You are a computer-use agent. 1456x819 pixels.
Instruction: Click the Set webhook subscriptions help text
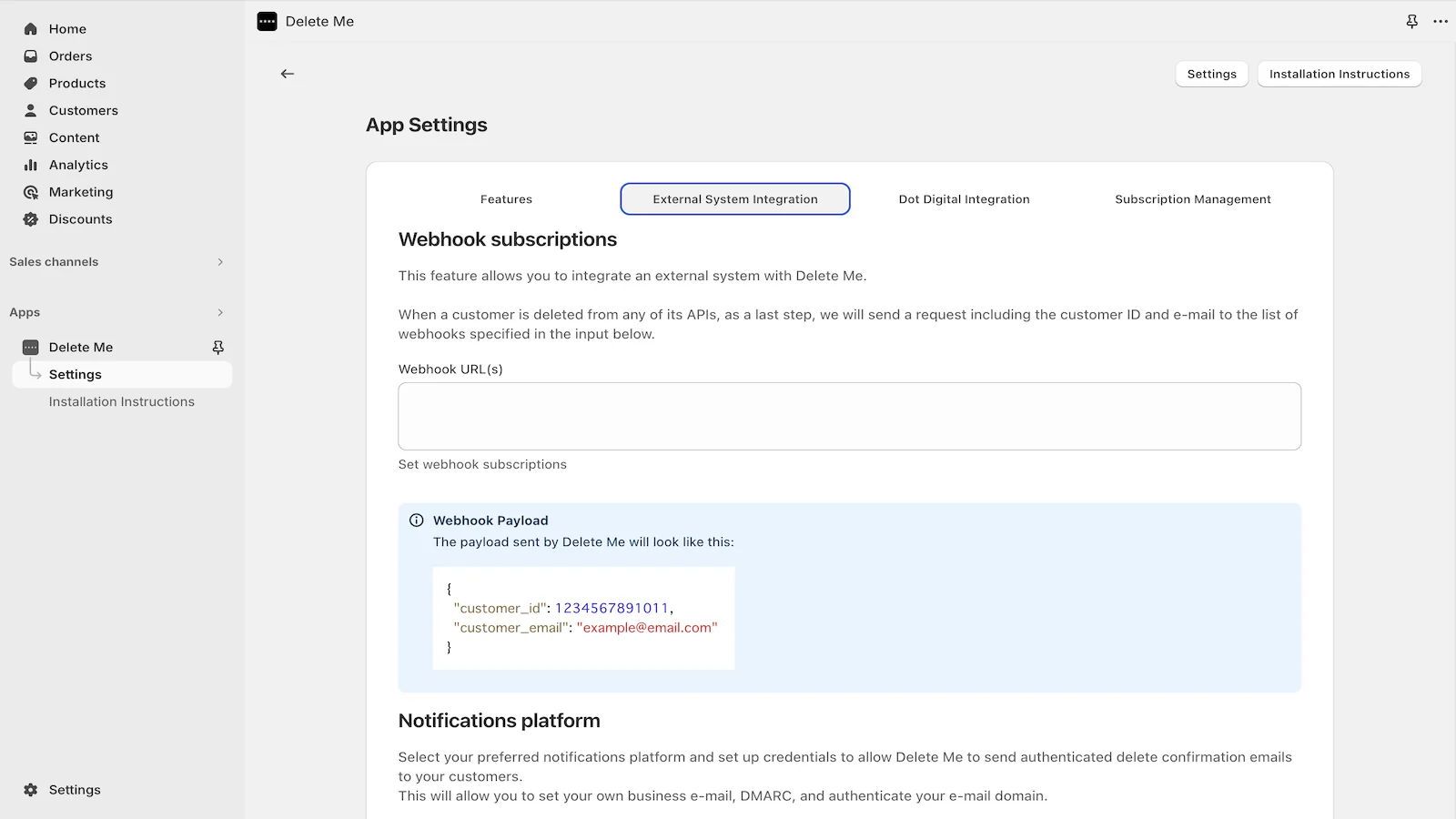[x=482, y=464]
